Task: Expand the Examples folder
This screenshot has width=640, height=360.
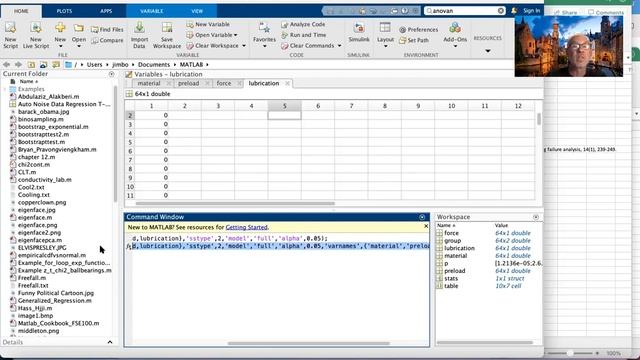Action: click(5, 89)
